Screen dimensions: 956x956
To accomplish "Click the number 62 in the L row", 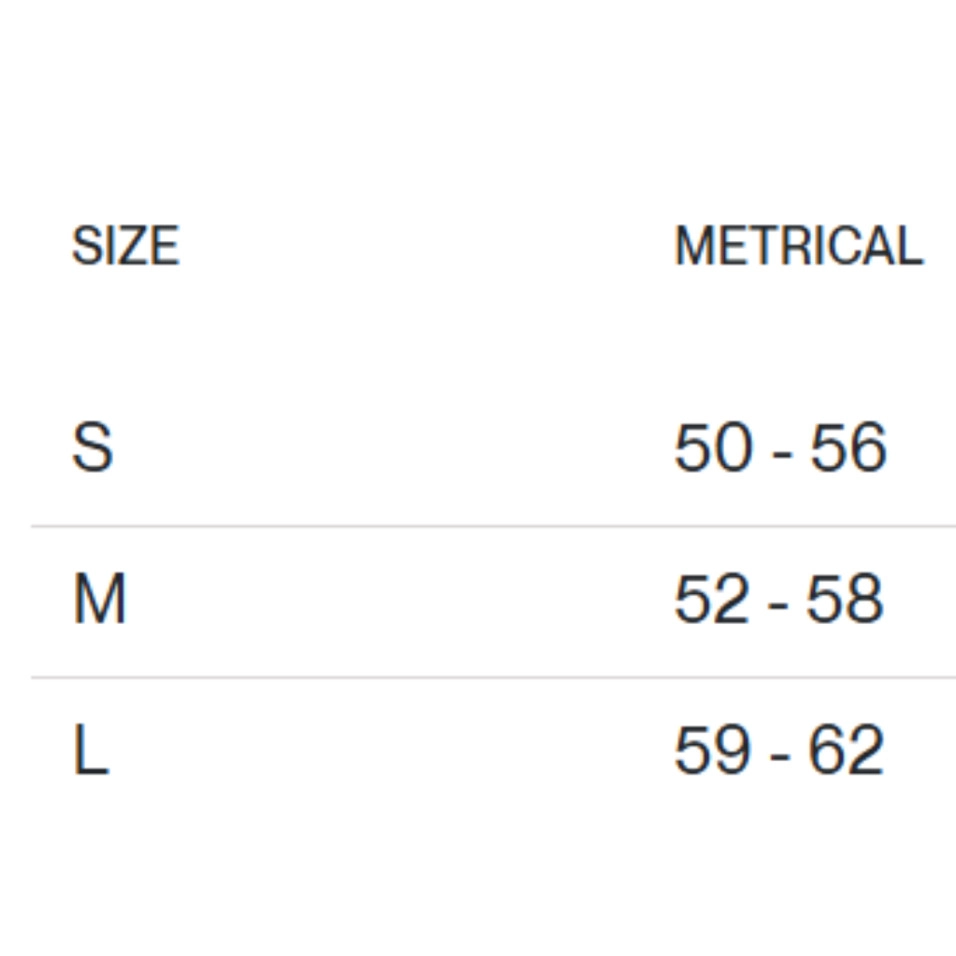I will point(846,751).
